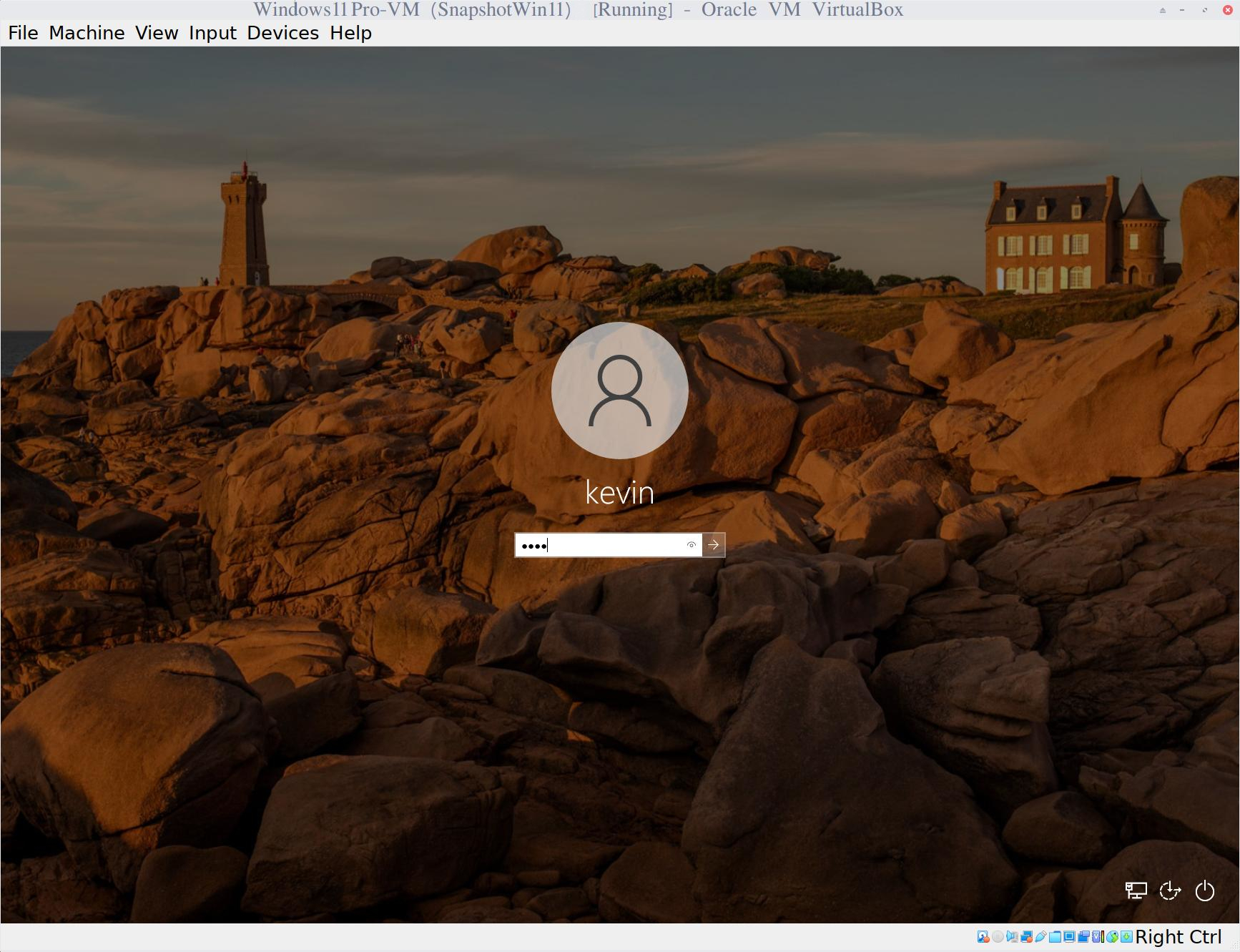Open the File menu
This screenshot has height=952, width=1240.
23,33
